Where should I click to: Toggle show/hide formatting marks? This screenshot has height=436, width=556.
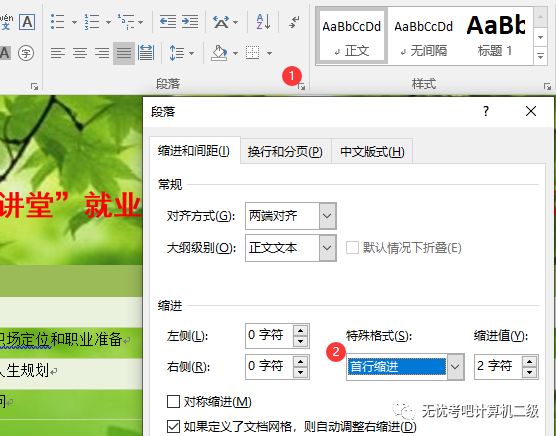pos(294,22)
